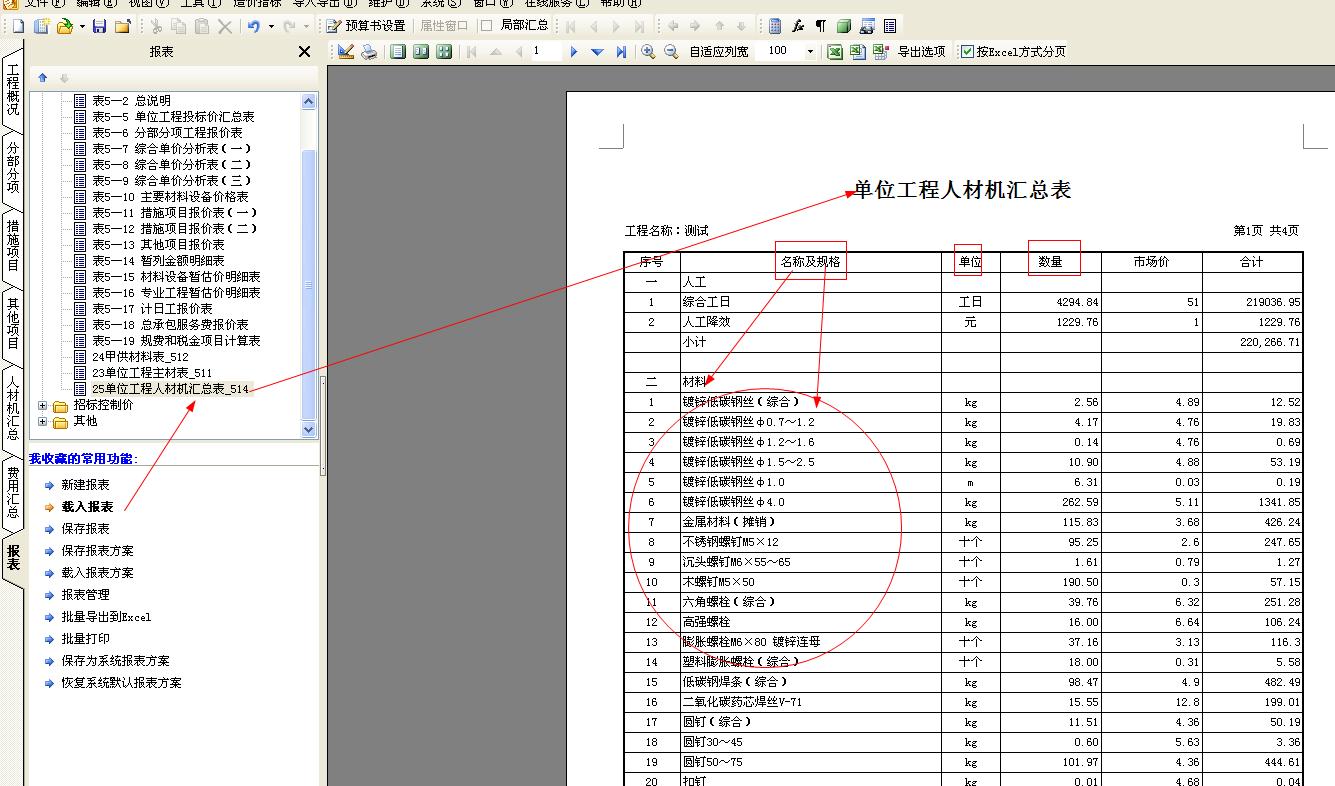1335x786 pixels.
Task: Click the second Excel export icon
Action: click(858, 51)
